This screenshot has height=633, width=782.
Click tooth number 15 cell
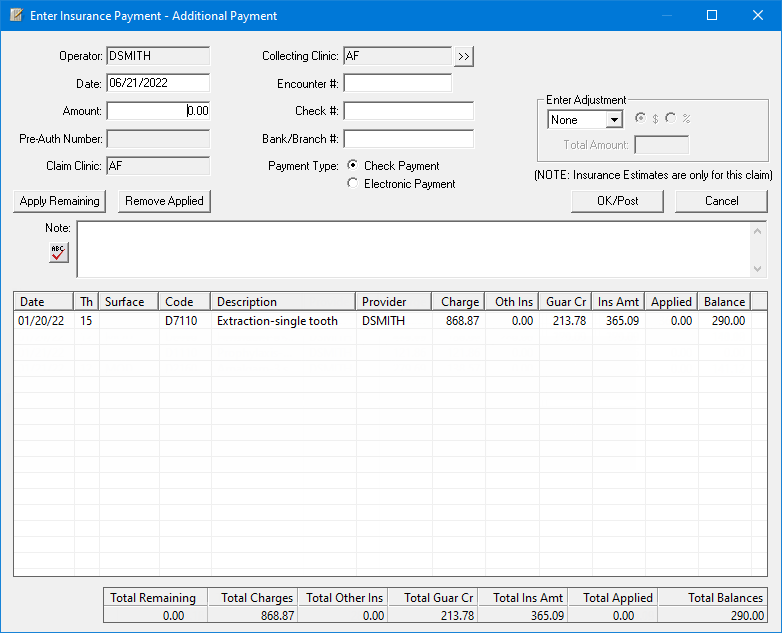coord(86,321)
